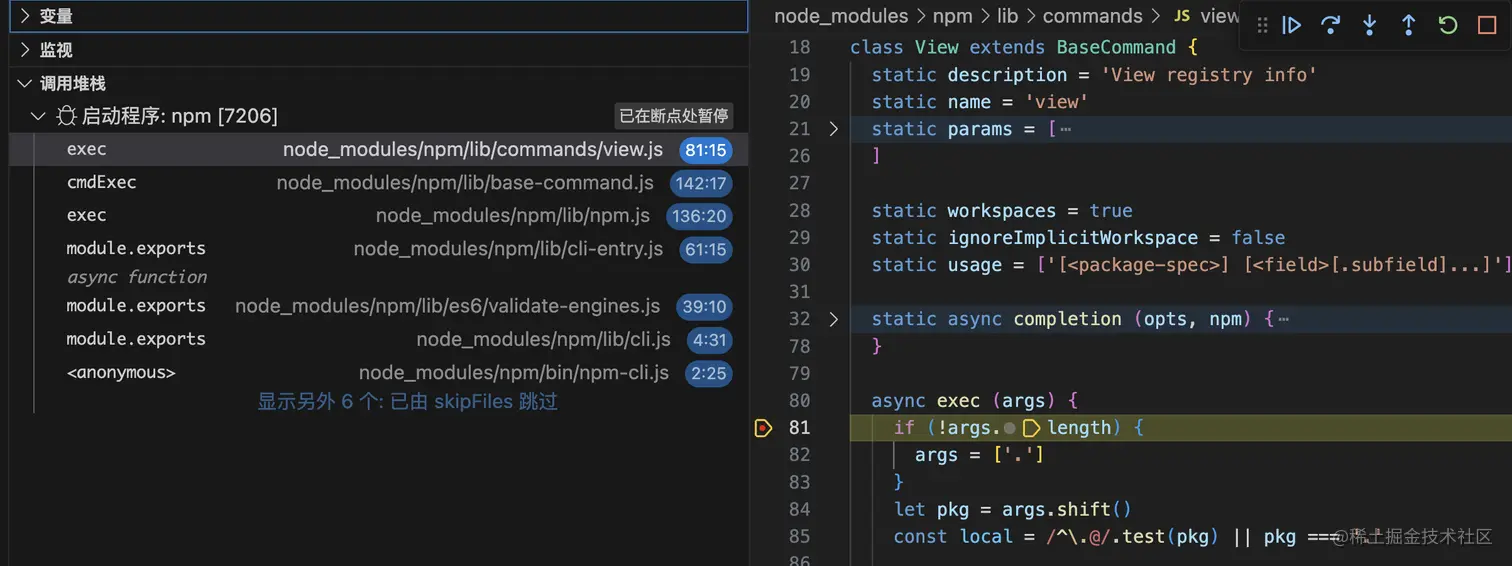
Task: Click the Step Over debug button
Action: 1330,25
